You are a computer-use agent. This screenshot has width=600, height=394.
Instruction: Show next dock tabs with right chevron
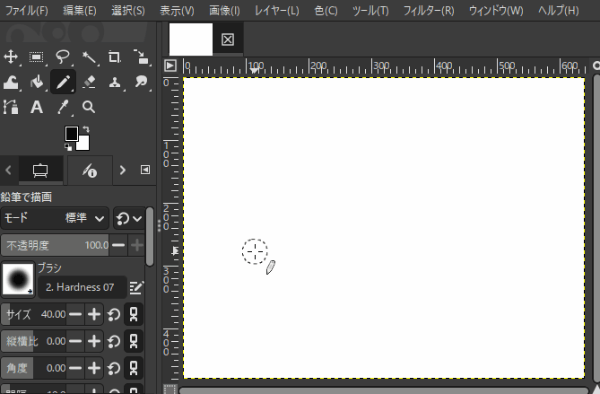click(x=122, y=170)
